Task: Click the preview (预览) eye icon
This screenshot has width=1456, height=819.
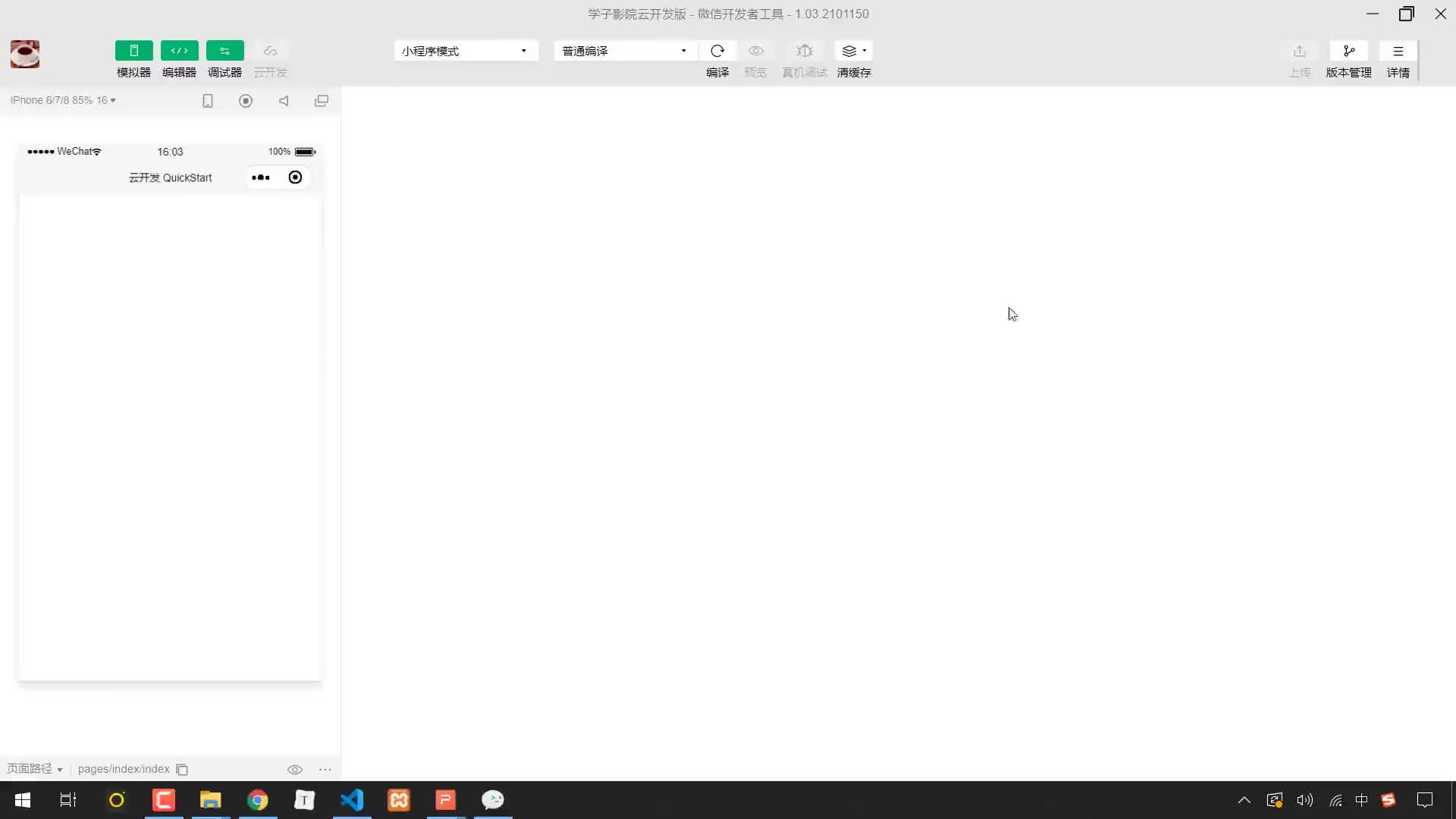Action: pyautogui.click(x=755, y=51)
